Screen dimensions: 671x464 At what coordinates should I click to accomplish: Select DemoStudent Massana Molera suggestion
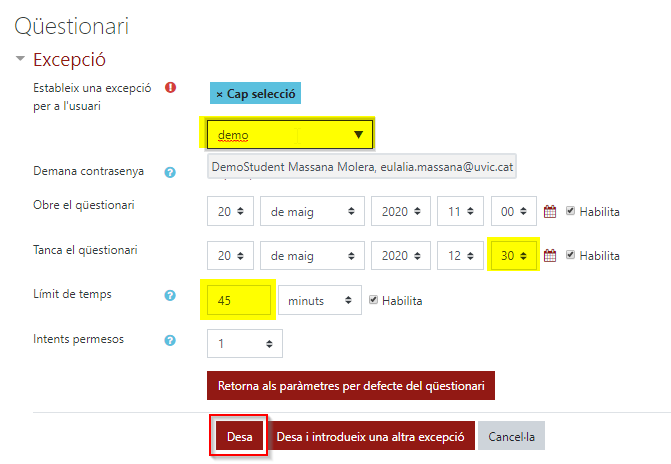(363, 167)
